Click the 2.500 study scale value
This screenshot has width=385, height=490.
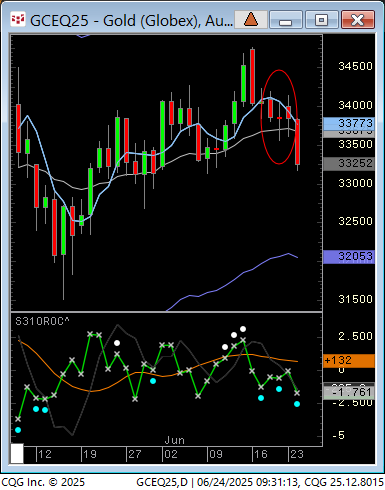pos(355,336)
